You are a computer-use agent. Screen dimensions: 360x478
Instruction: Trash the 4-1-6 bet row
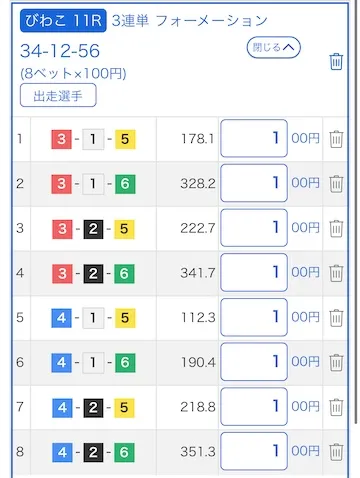tap(336, 362)
